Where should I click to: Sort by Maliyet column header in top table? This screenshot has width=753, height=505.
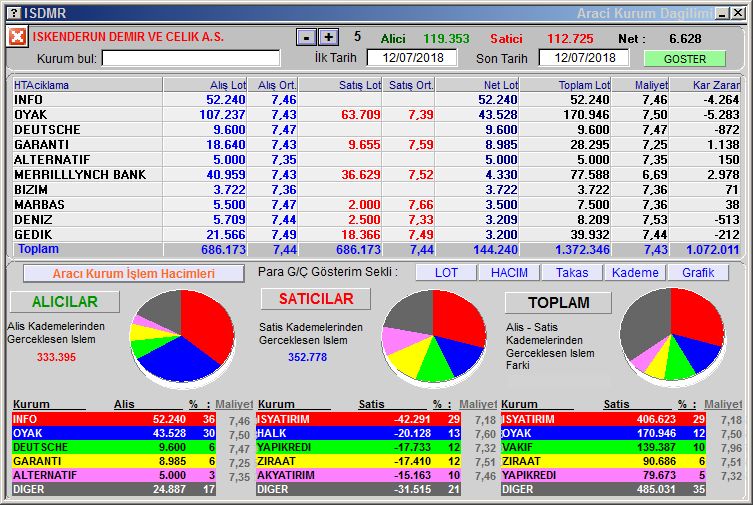(641, 85)
